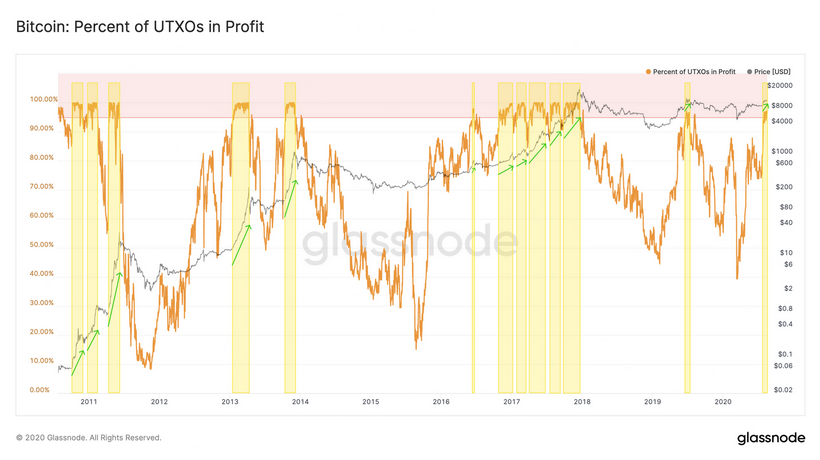Click the Glassnode copyright notice text

tap(88, 437)
